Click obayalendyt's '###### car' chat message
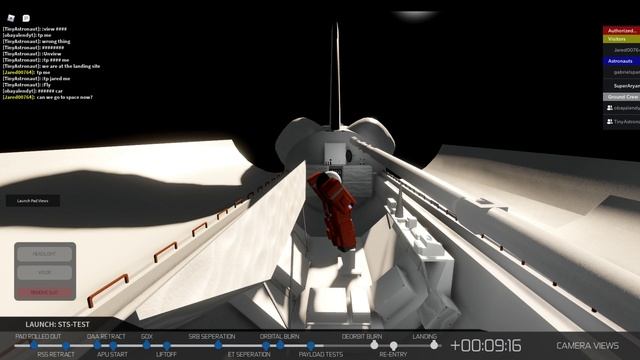This screenshot has height=360, width=640. 50,91
